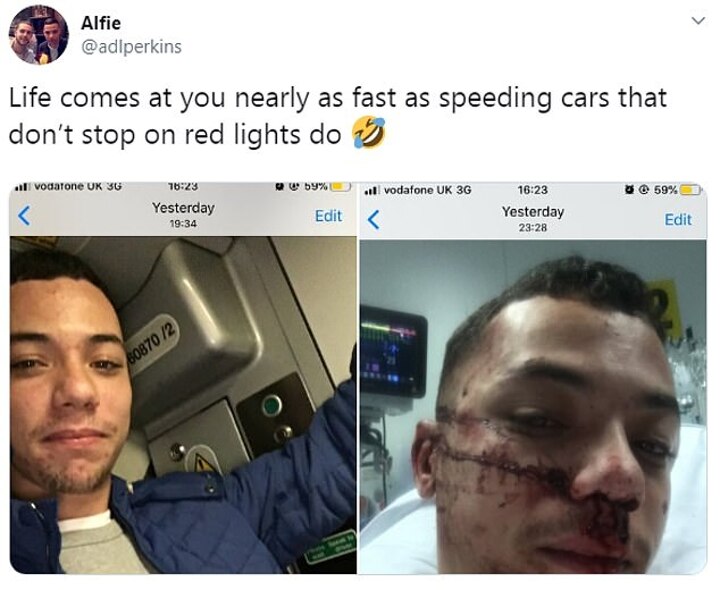
Task: Tap the vodafone UK 3G carrier label on right
Action: [x=428, y=190]
